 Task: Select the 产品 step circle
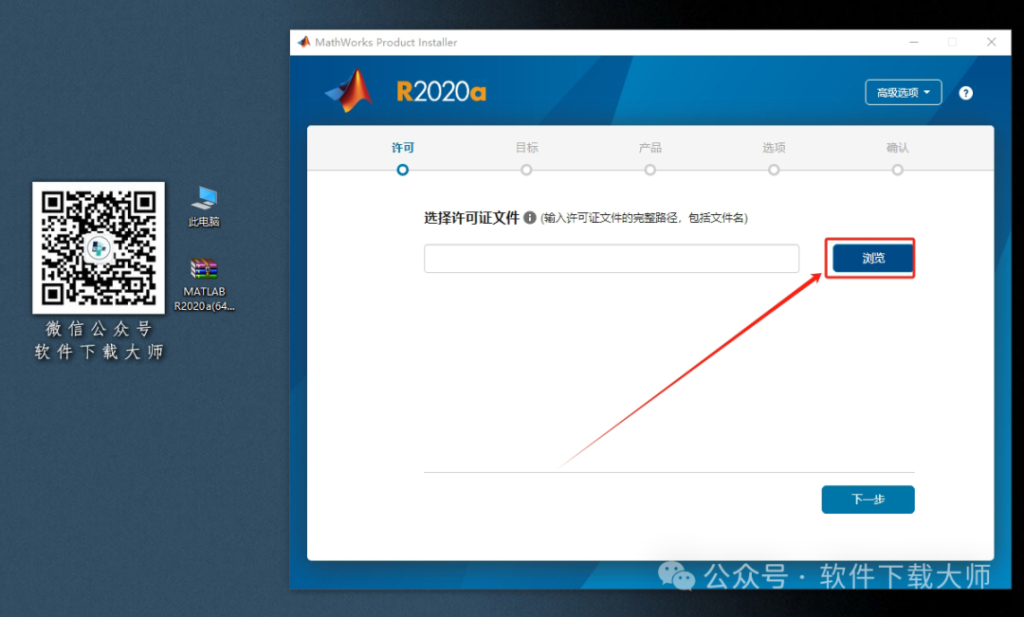[650, 170]
